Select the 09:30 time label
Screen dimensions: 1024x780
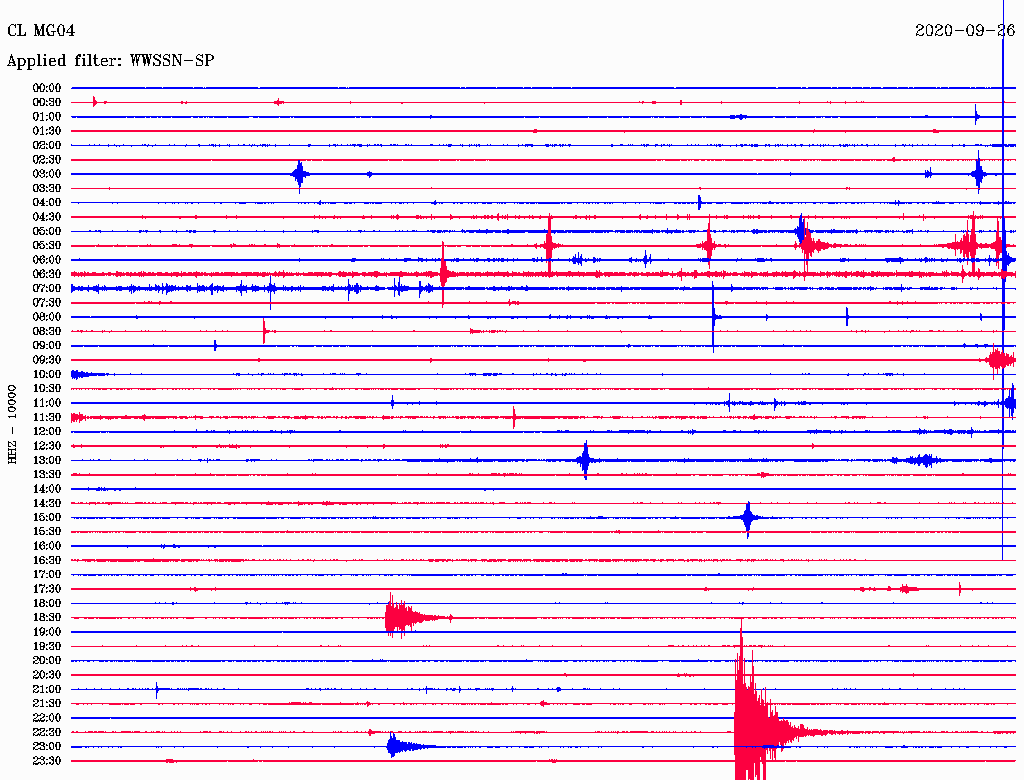47,360
